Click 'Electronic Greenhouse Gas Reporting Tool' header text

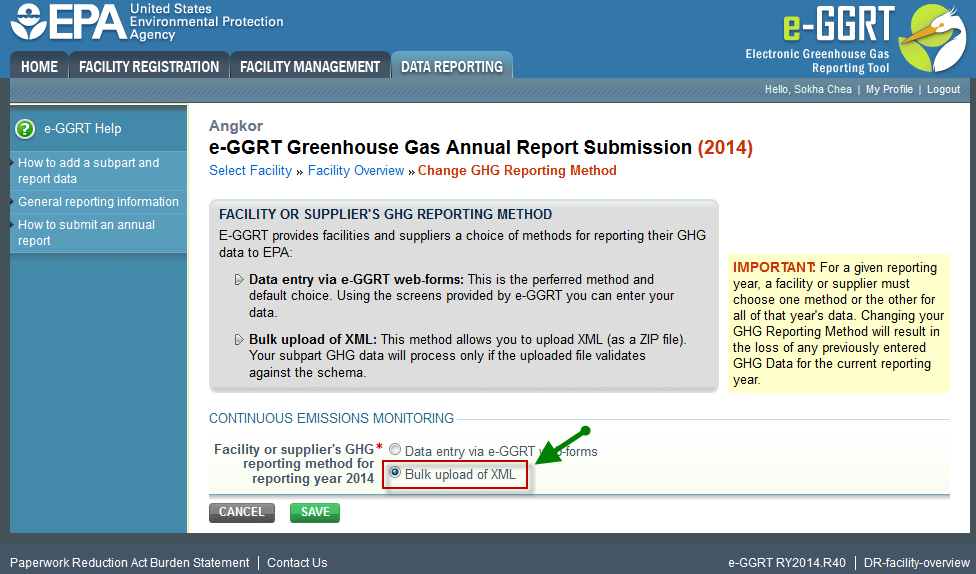click(817, 61)
